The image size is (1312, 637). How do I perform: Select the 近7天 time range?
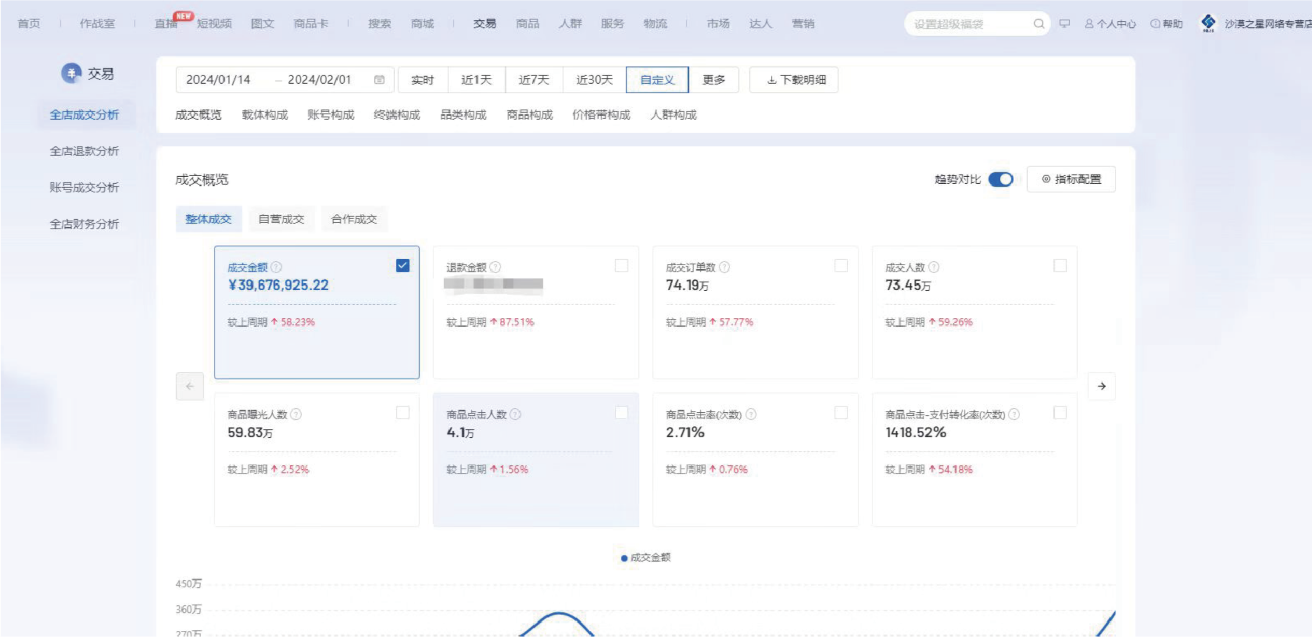click(534, 80)
